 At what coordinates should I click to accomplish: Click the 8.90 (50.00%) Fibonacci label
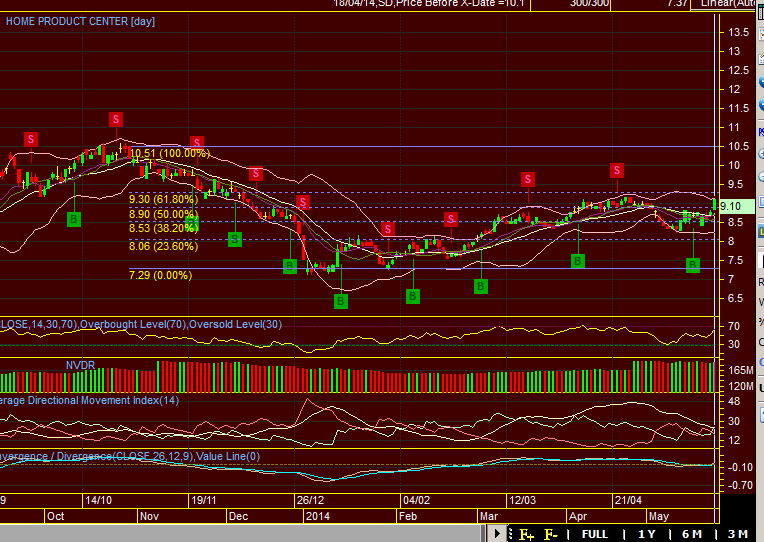(x=163, y=214)
